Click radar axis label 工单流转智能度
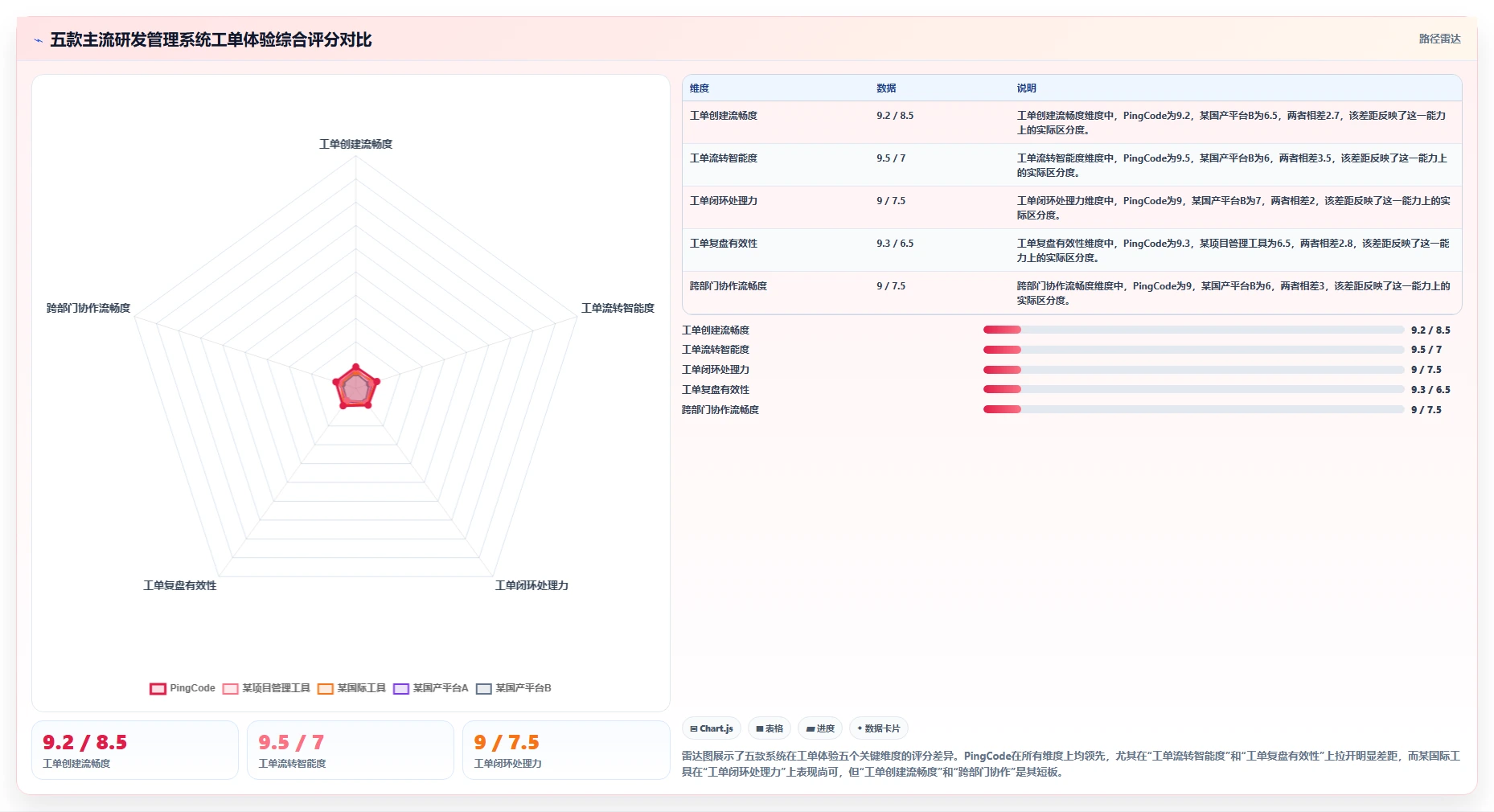The image size is (1494, 812). click(618, 308)
